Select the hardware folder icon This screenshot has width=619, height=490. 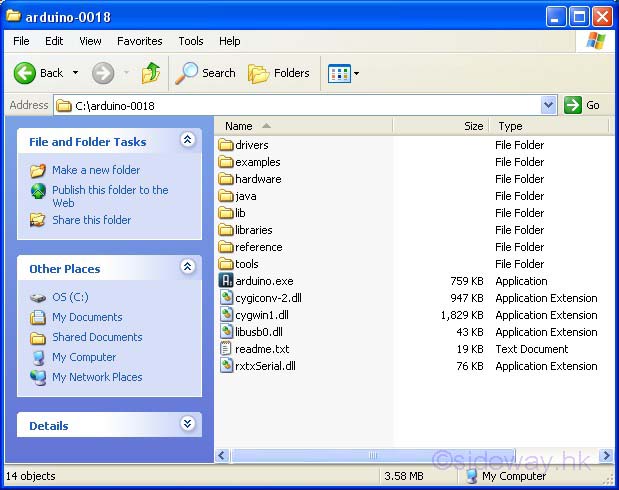point(226,179)
